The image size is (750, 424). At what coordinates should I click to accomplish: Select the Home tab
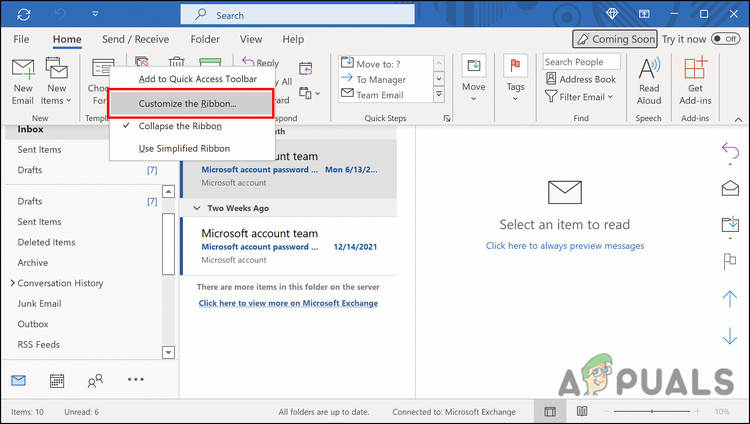click(67, 39)
